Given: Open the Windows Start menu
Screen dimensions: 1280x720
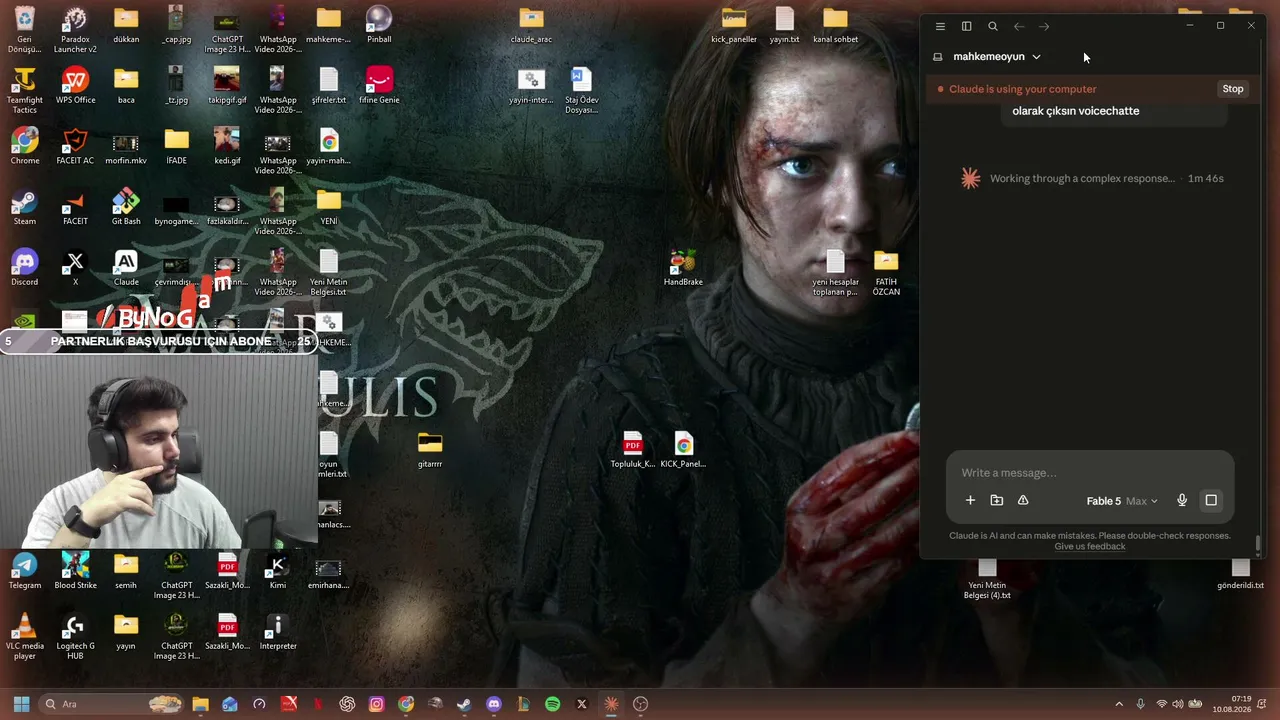Looking at the screenshot, I should tap(21, 704).
